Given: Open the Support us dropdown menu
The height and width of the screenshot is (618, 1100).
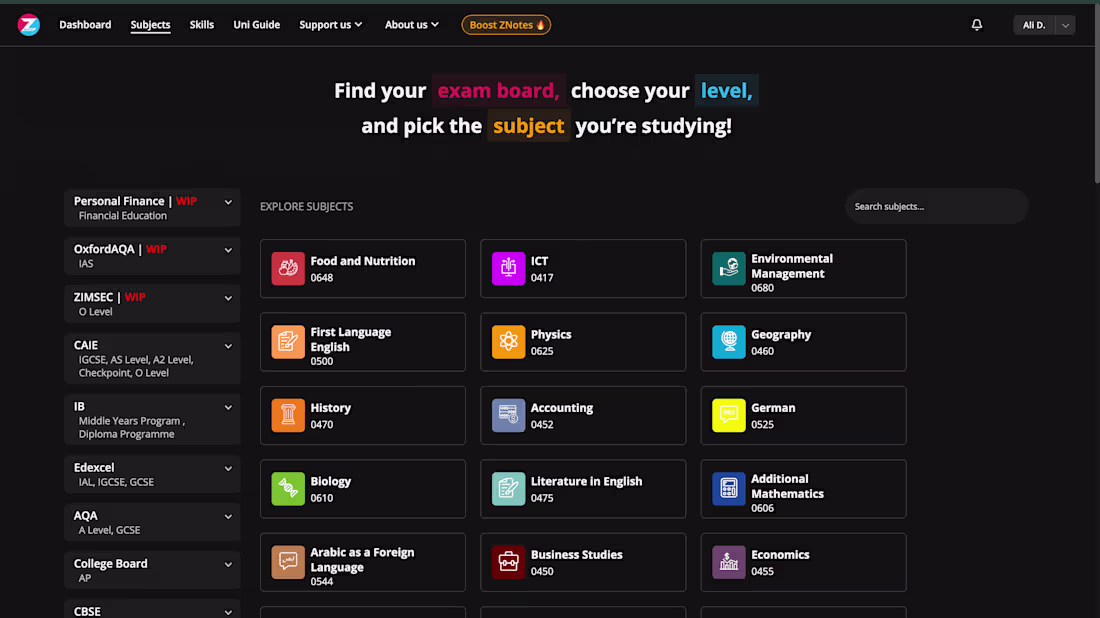Looking at the screenshot, I should coord(330,25).
